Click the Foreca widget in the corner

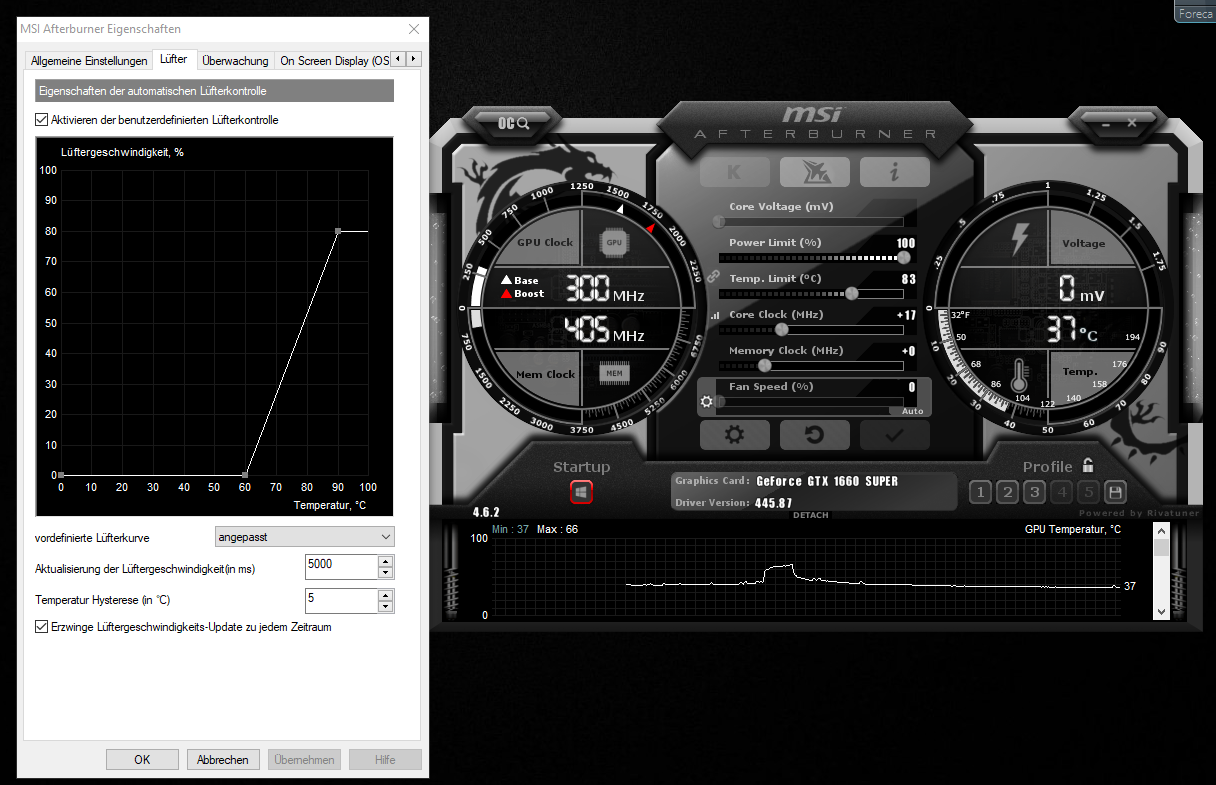click(1195, 13)
